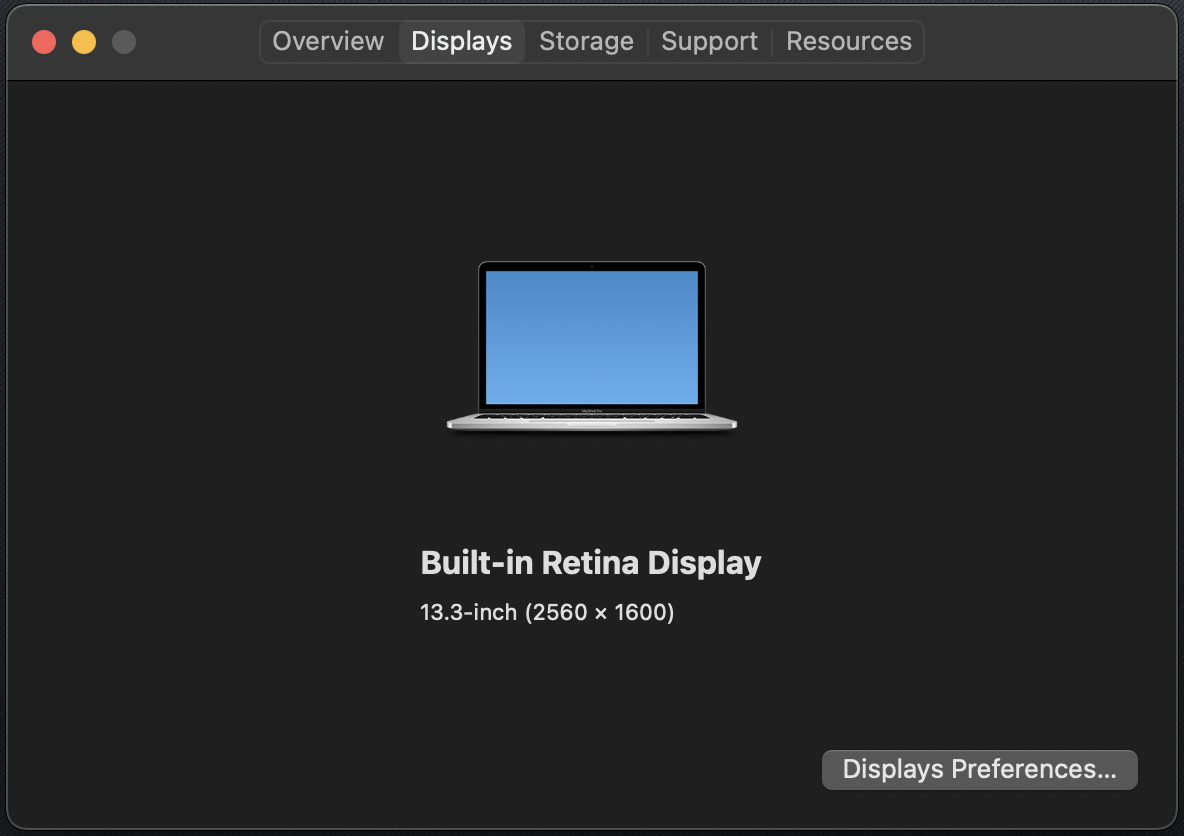Switch to the Overview tab

tap(328, 42)
